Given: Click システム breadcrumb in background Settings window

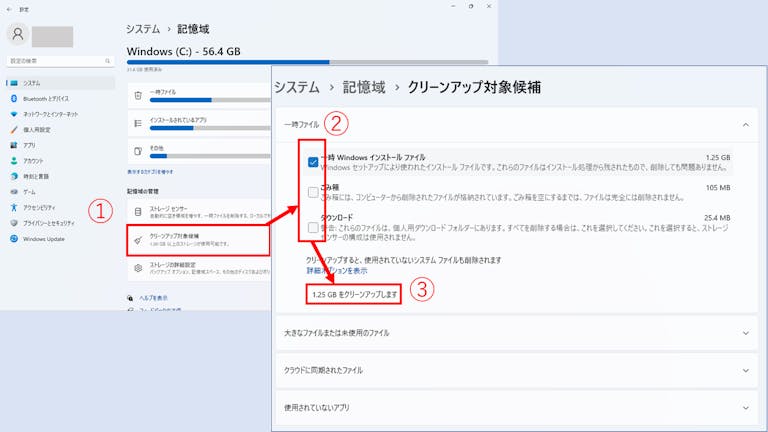Looking at the screenshot, I should (x=143, y=29).
